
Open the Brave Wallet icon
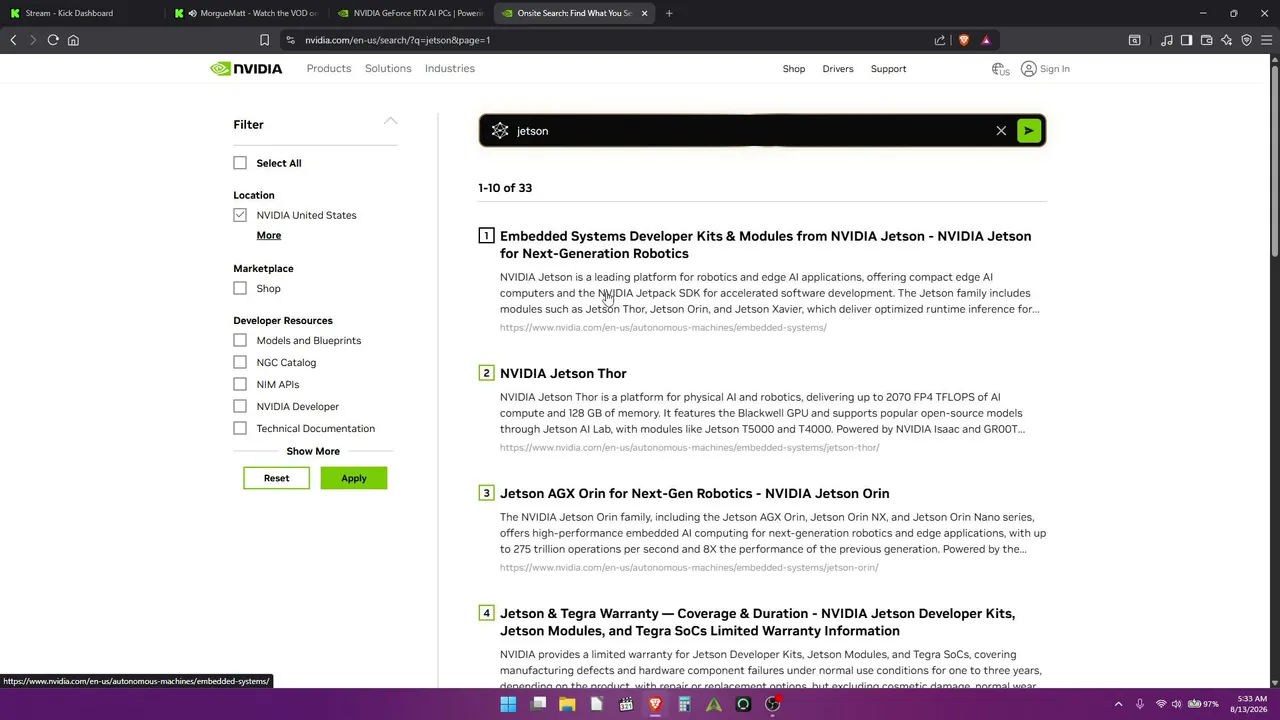tap(1206, 40)
